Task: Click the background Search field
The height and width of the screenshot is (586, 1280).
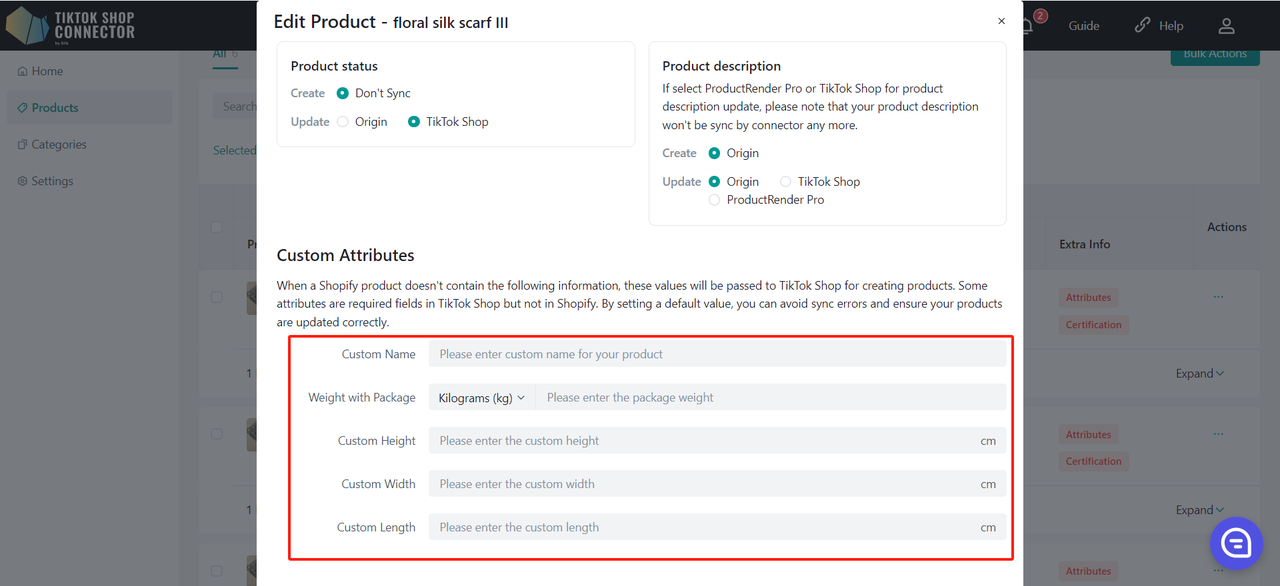Action: [x=235, y=106]
